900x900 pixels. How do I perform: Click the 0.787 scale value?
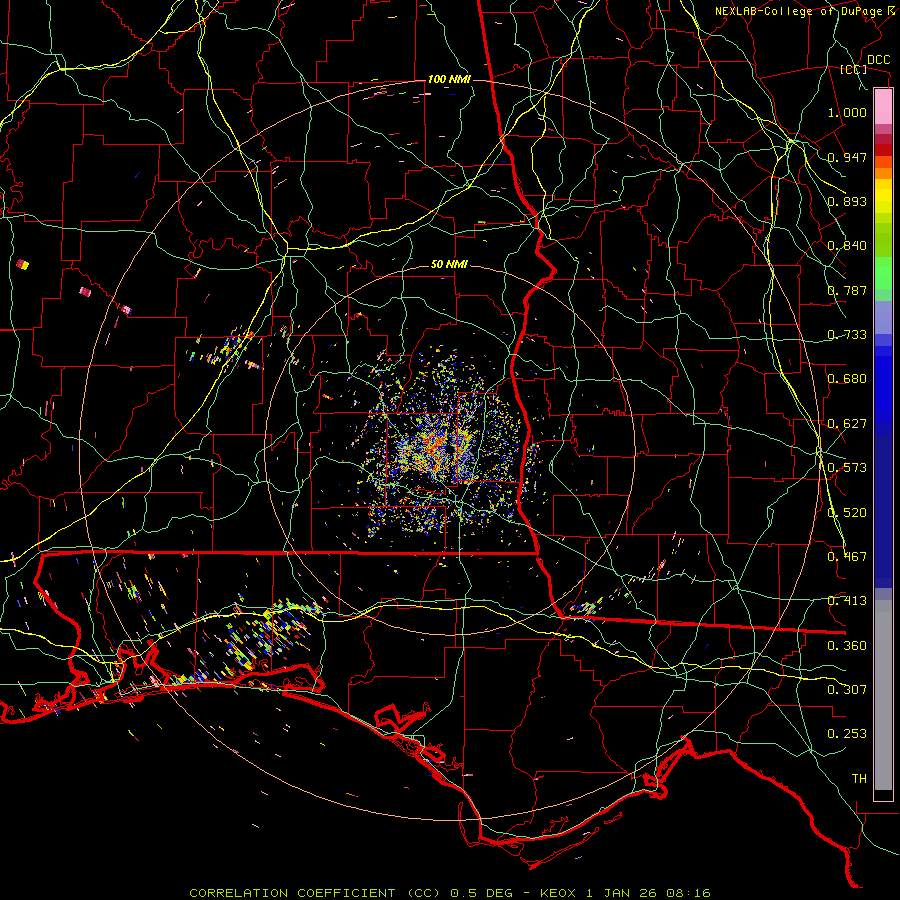pyautogui.click(x=847, y=290)
